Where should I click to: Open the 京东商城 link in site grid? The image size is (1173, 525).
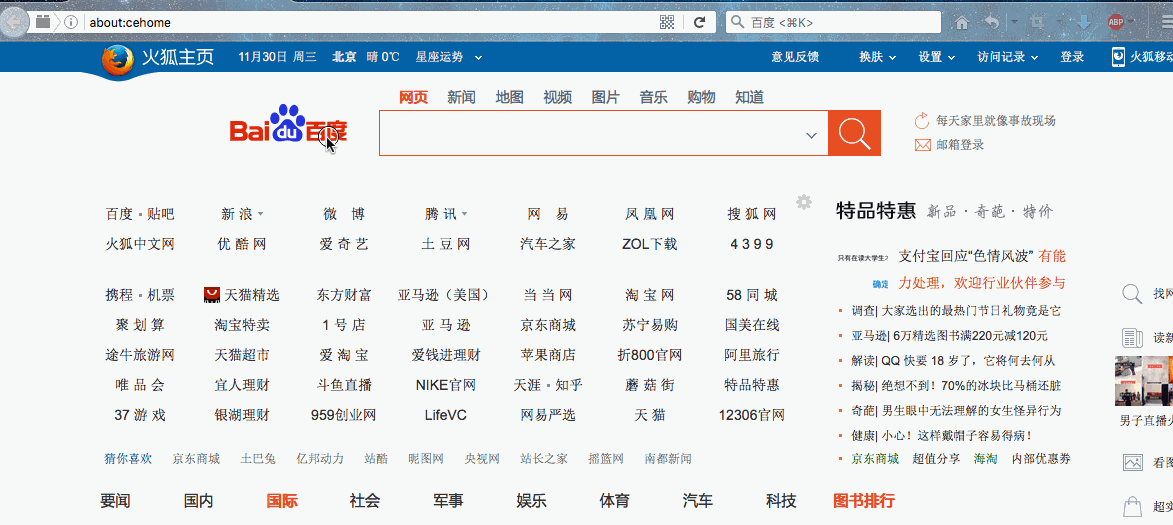coord(548,325)
